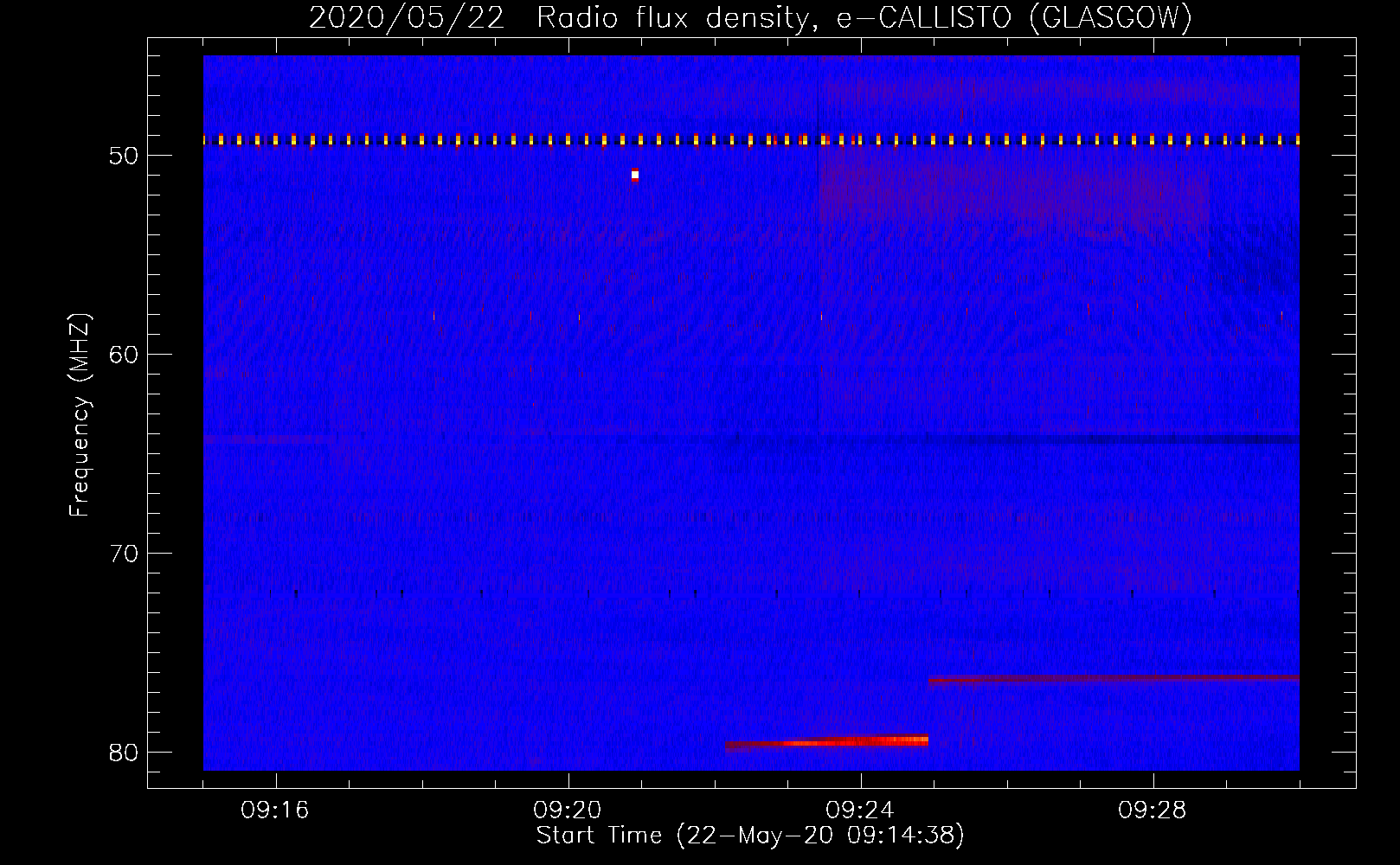The width and height of the screenshot is (1400, 865).
Task: Click the bright white spot near 51 MHz
Action: point(635,175)
